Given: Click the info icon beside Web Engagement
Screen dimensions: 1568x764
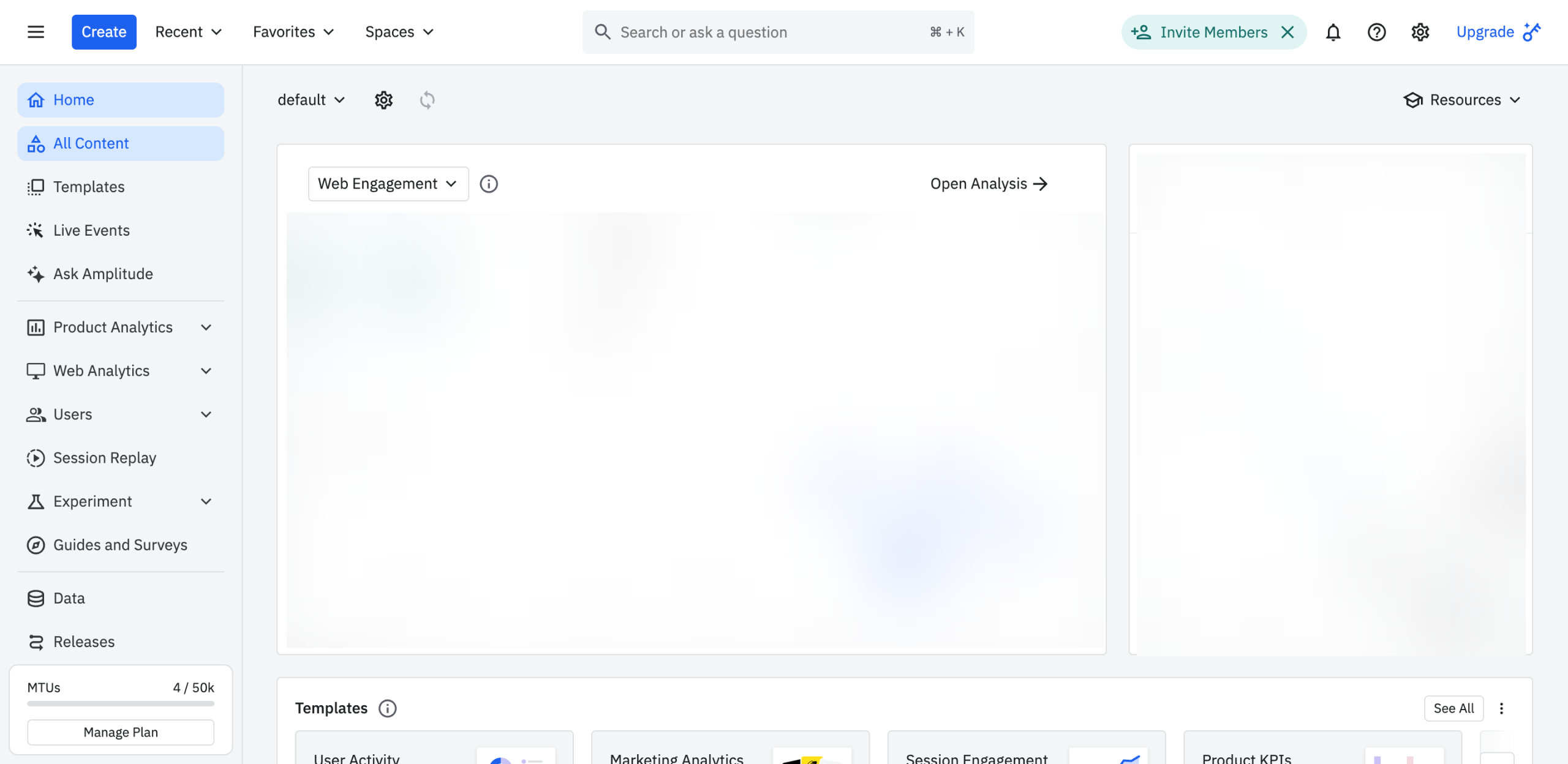Looking at the screenshot, I should coord(488,184).
